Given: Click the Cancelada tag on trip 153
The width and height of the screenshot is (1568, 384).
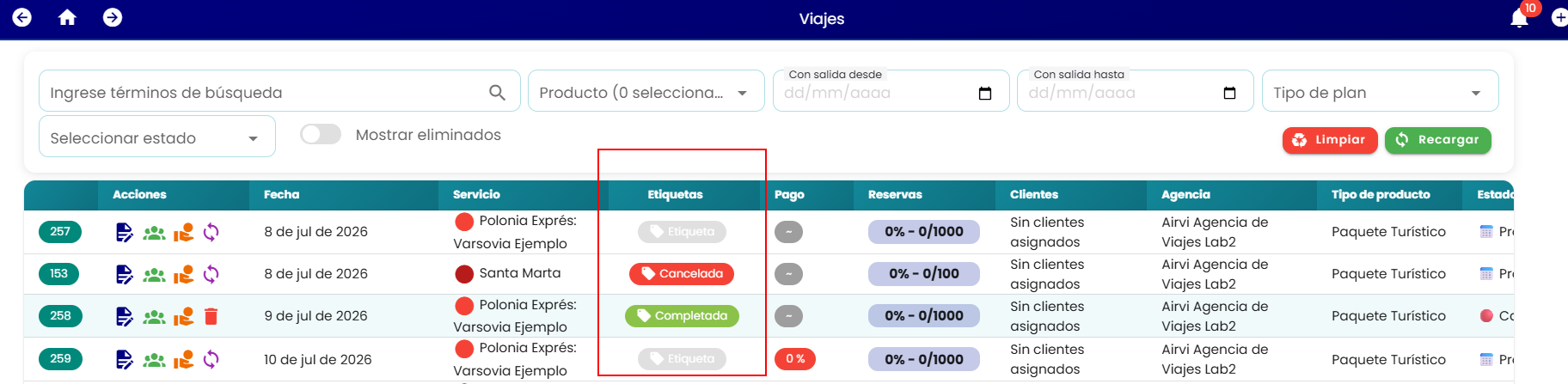Looking at the screenshot, I should tap(682, 274).
